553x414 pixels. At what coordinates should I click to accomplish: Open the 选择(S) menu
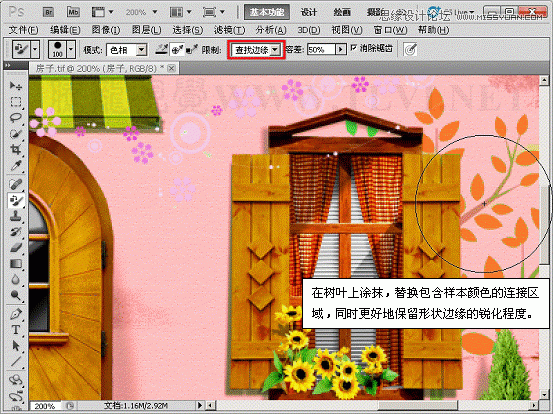coord(188,30)
